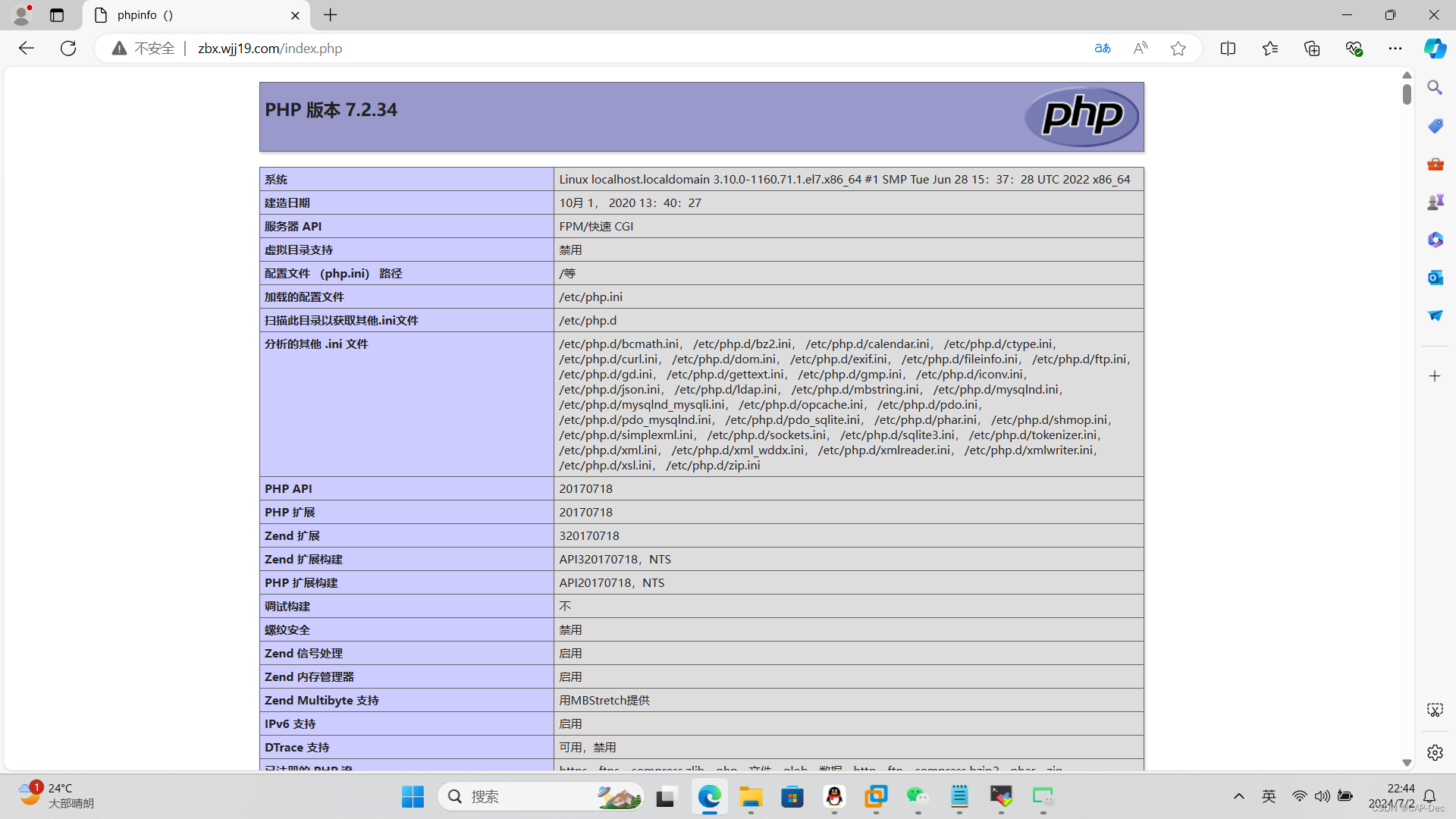Image resolution: width=1456 pixels, height=819 pixels.
Task: Open the Read aloud icon
Action: [x=1141, y=49]
